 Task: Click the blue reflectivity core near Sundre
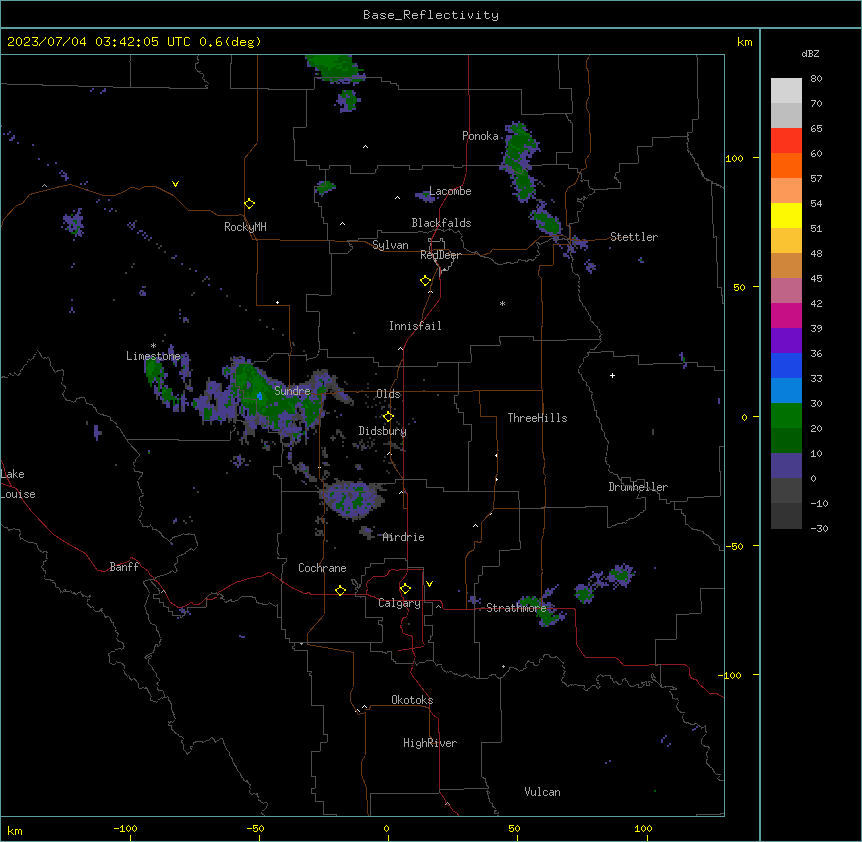[259, 396]
